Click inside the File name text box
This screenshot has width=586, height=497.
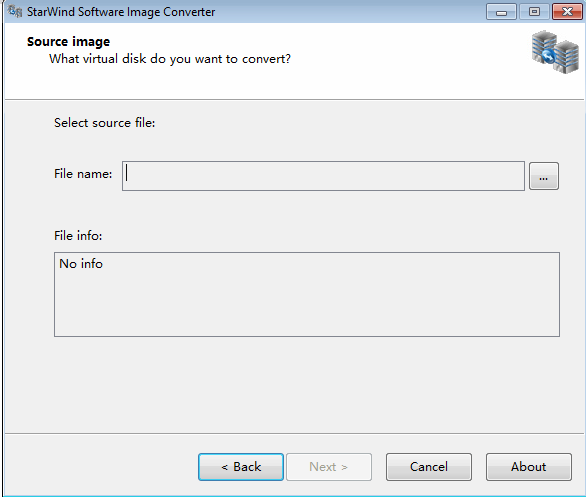[323, 176]
